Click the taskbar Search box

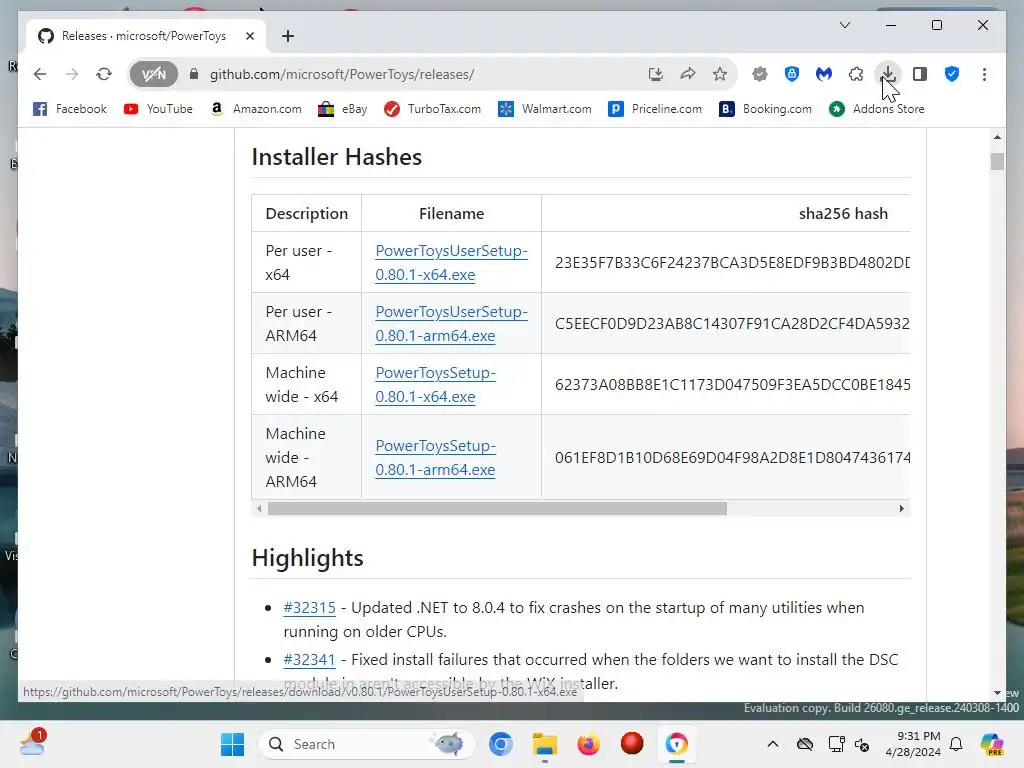[367, 744]
